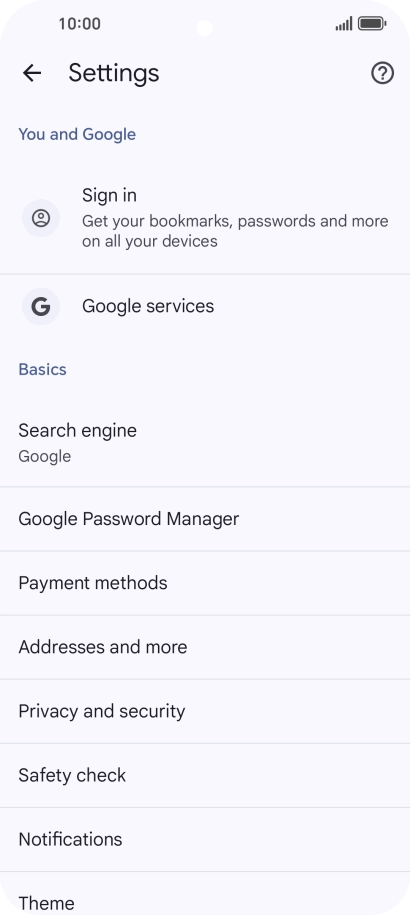Screen dimensions: 410x915
Task: Open the help question mark icon
Action: coord(383,73)
